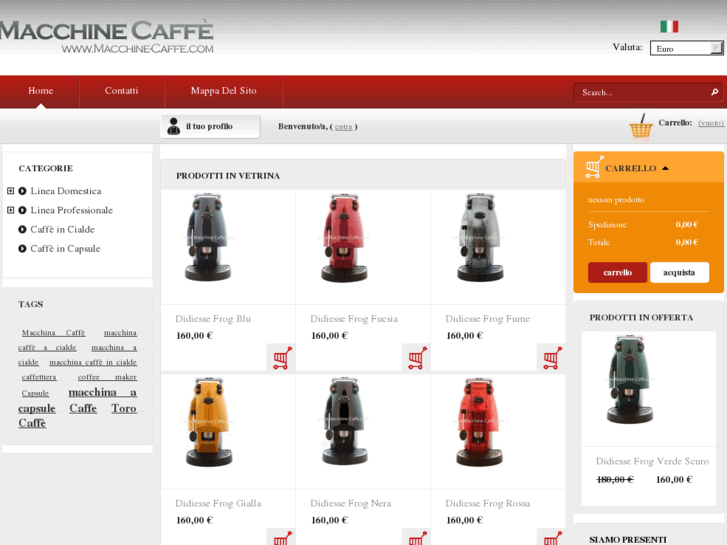The image size is (727, 545).
Task: Open Didiesse Frog Nera product image
Action: coord(344,420)
